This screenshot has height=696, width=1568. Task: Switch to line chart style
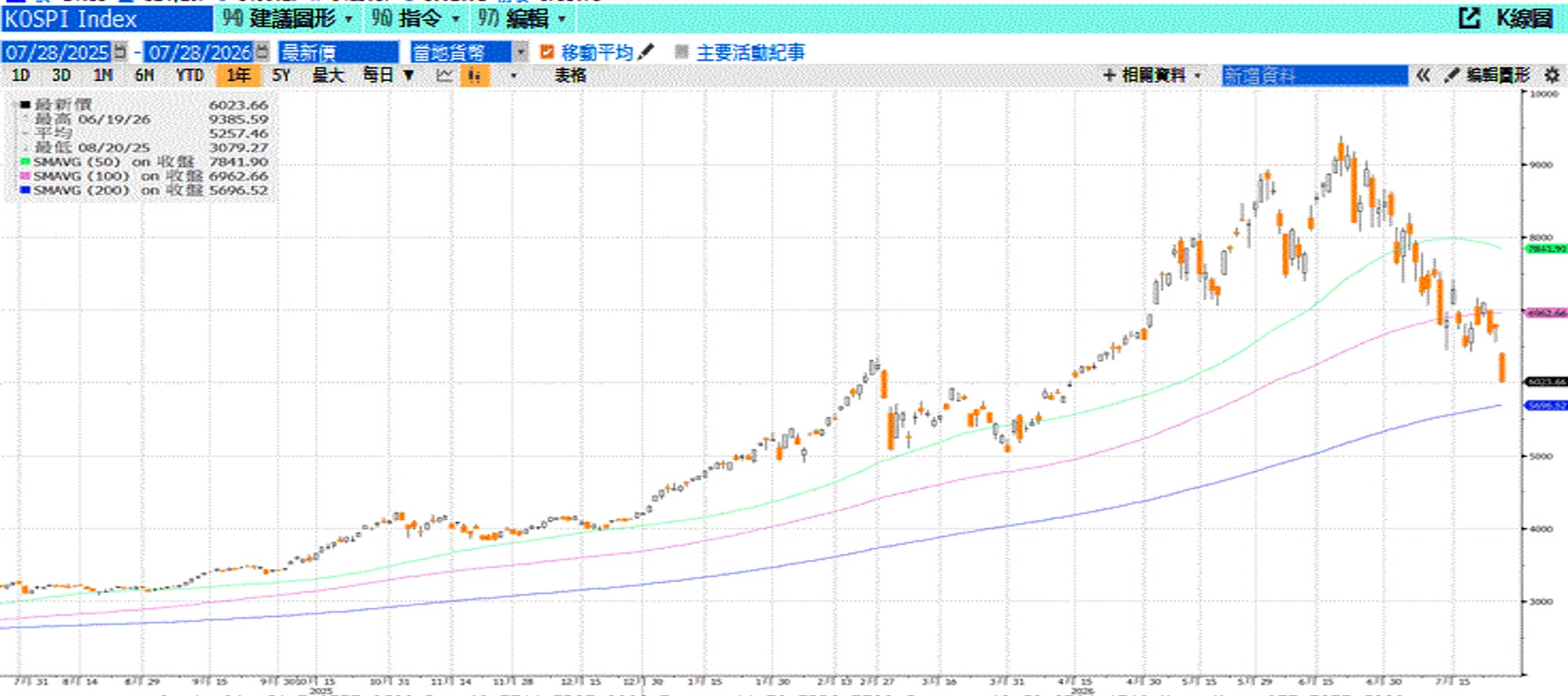444,75
